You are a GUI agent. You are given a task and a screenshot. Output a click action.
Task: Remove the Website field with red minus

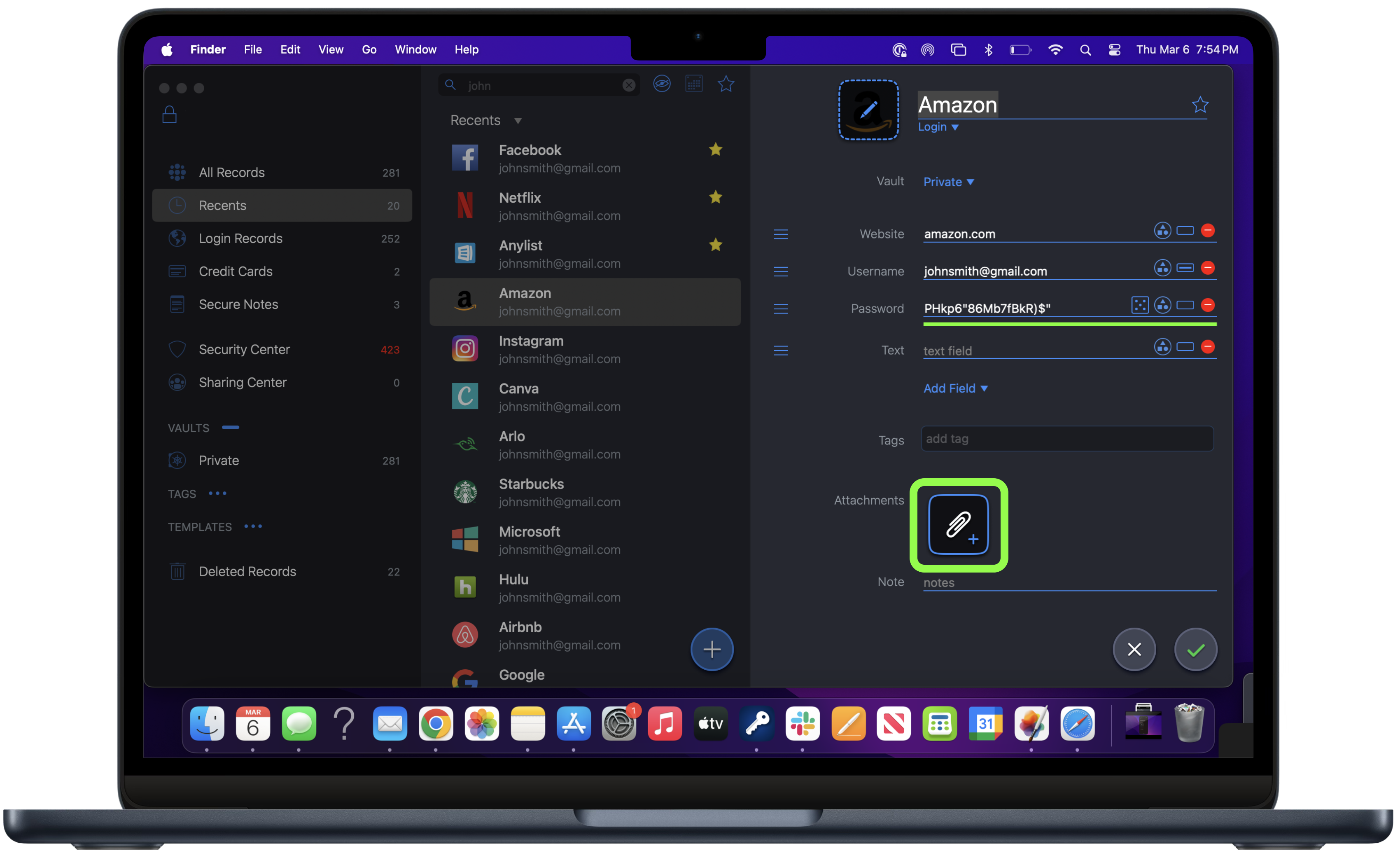pos(1208,231)
